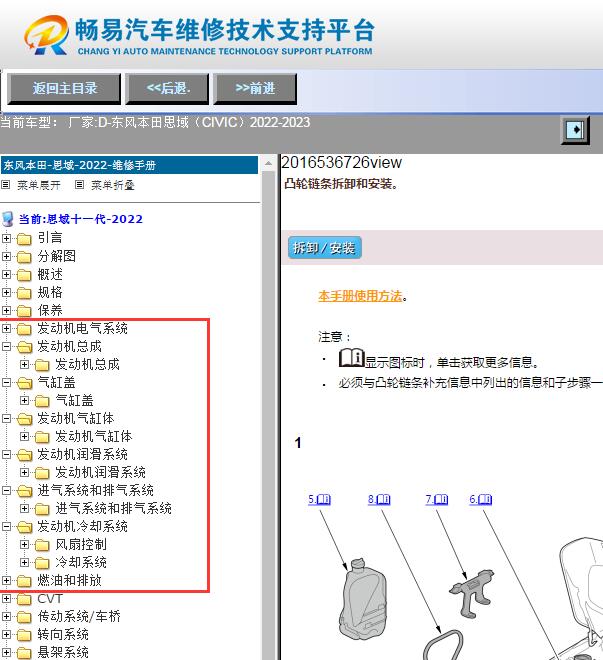This screenshot has height=660, width=603.
Task: Open info link 7 in the diagram
Action: 436,499
